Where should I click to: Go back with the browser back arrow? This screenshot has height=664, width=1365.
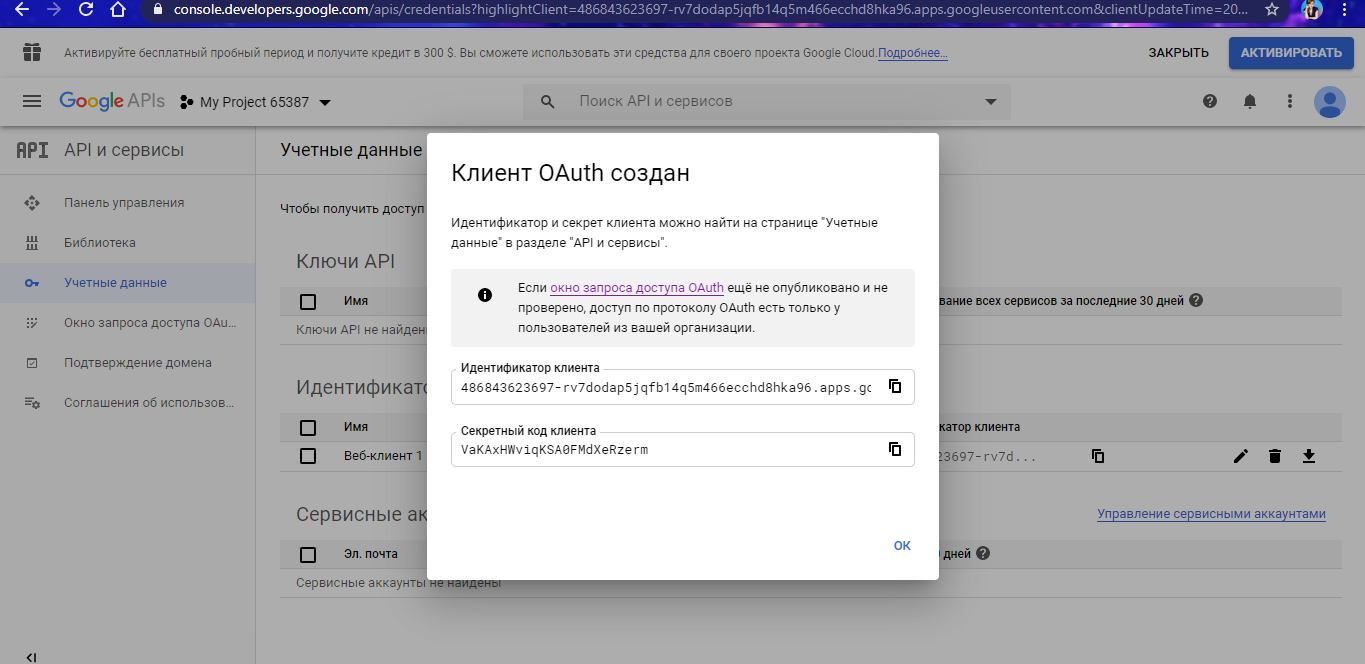click(21, 9)
